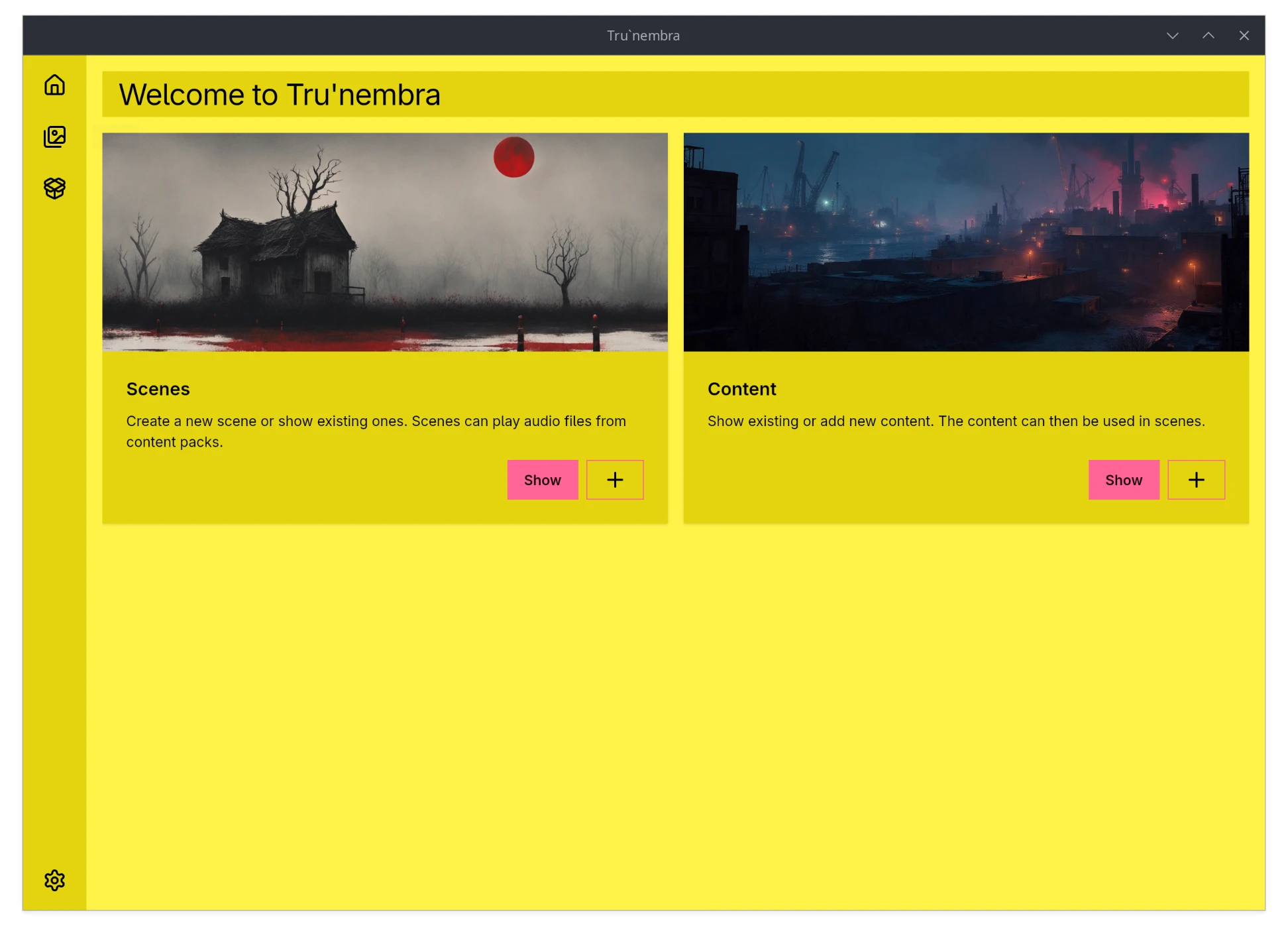The height and width of the screenshot is (941, 1288).
Task: Maximize the Tru`nembra window
Action: pyautogui.click(x=1208, y=36)
